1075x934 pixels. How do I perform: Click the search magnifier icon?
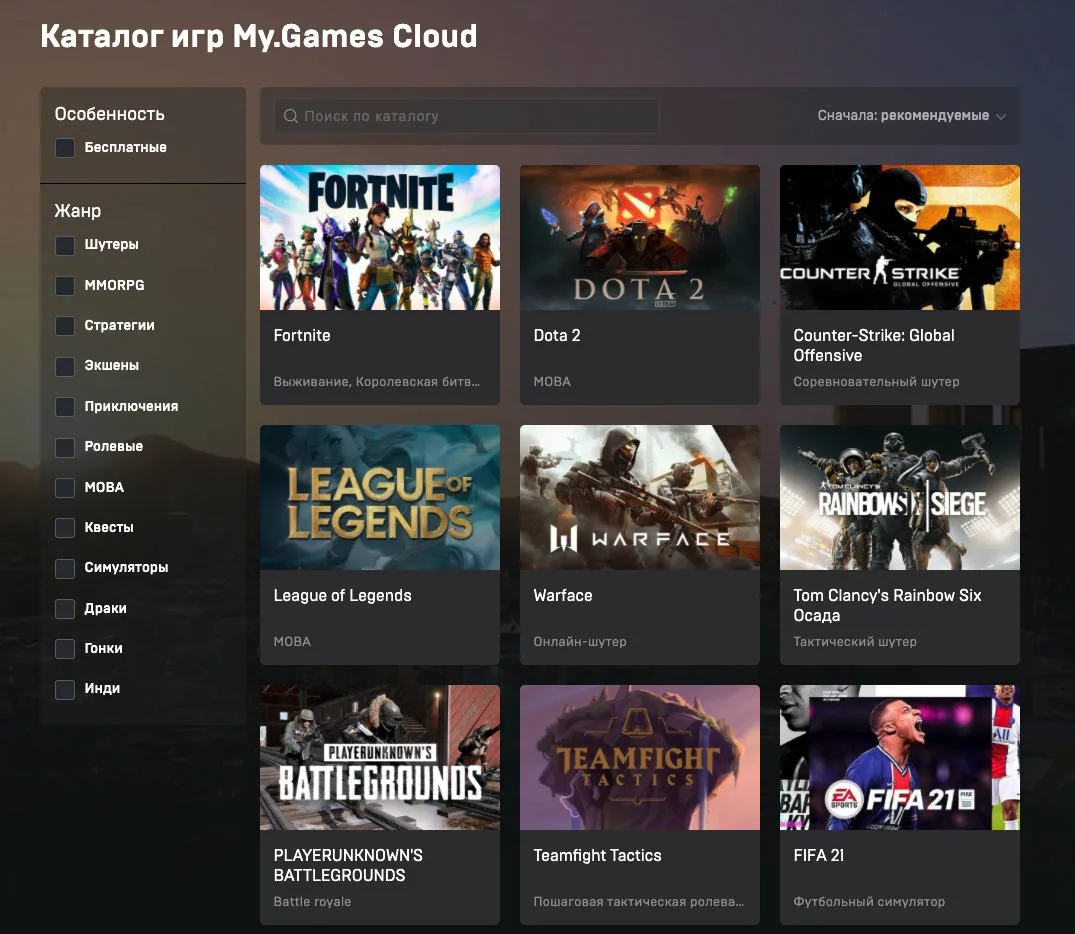(x=291, y=116)
